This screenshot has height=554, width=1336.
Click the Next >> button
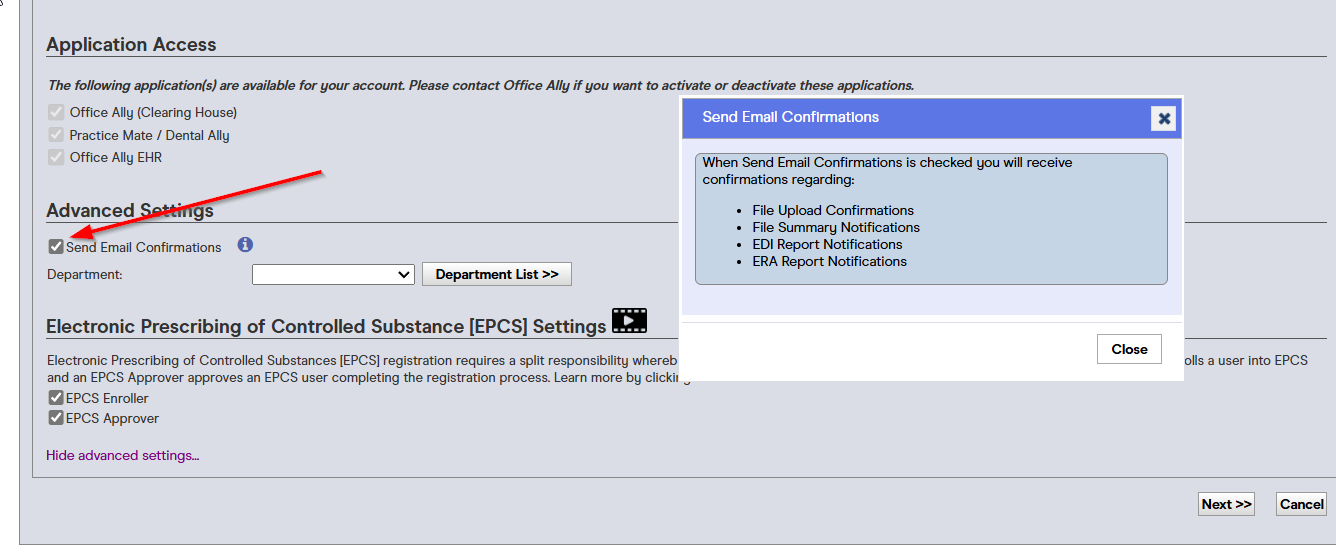click(1226, 504)
